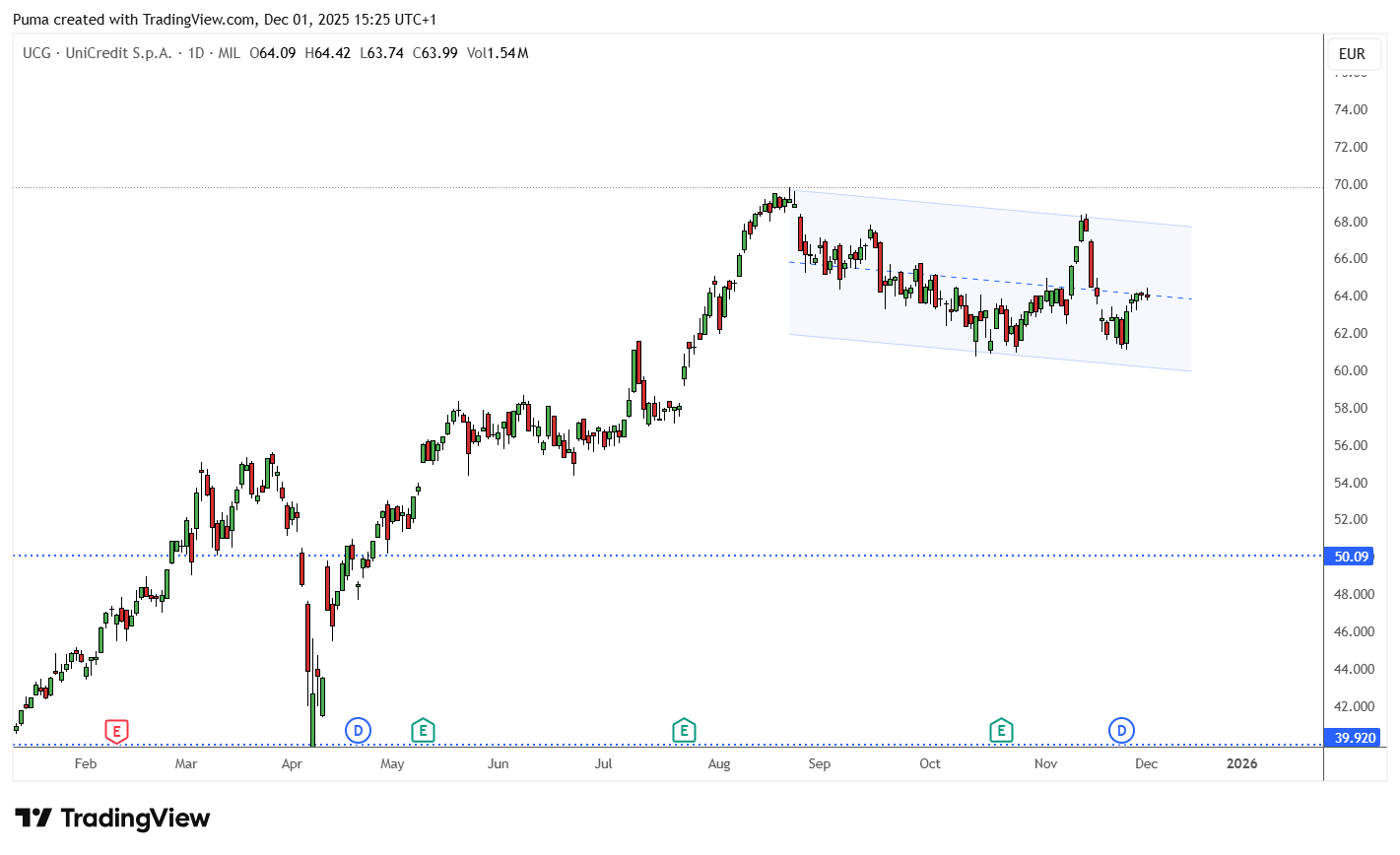
Task: Click the Nov label on the time axis
Action: 1046,763
